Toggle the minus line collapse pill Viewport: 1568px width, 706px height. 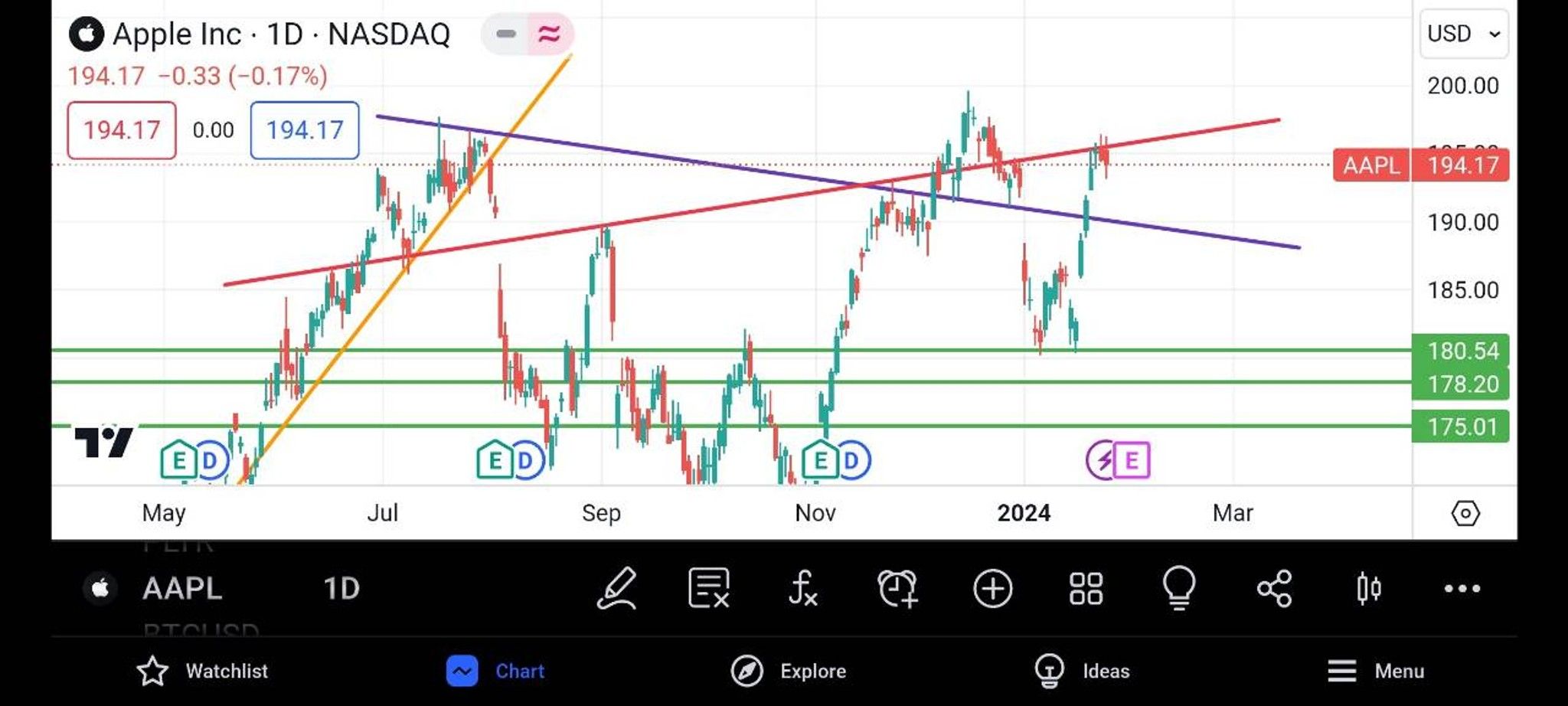505,34
